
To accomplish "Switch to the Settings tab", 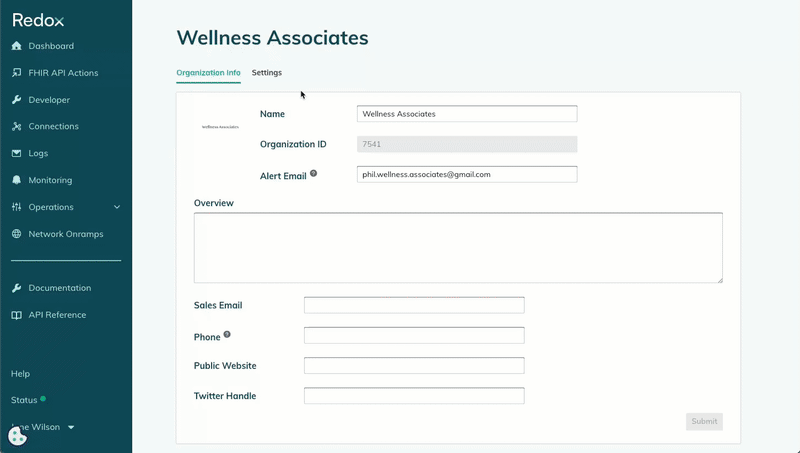I will click(x=266, y=72).
